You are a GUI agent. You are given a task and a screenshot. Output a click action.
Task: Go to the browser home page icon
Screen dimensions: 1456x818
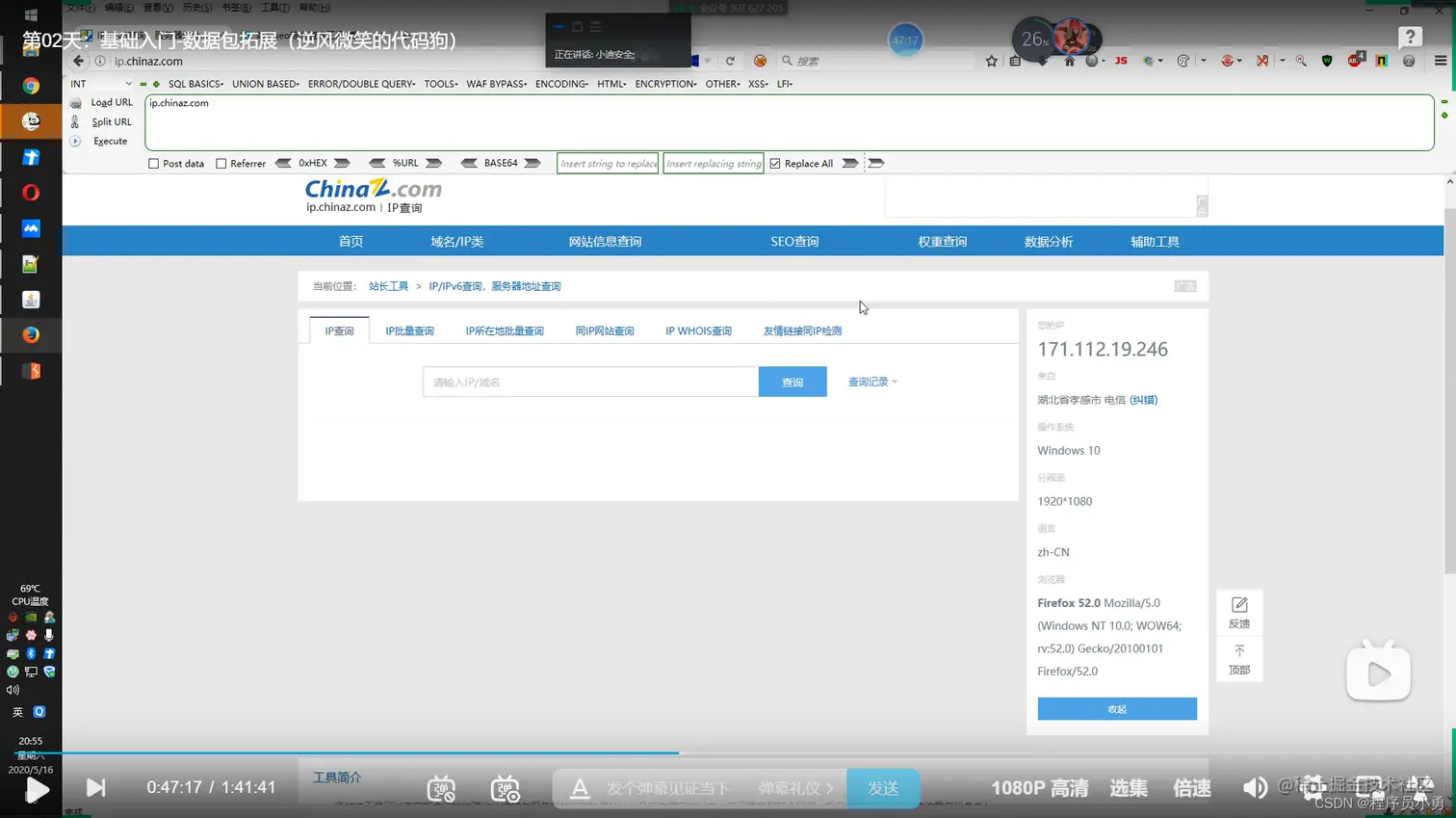coord(1069,61)
